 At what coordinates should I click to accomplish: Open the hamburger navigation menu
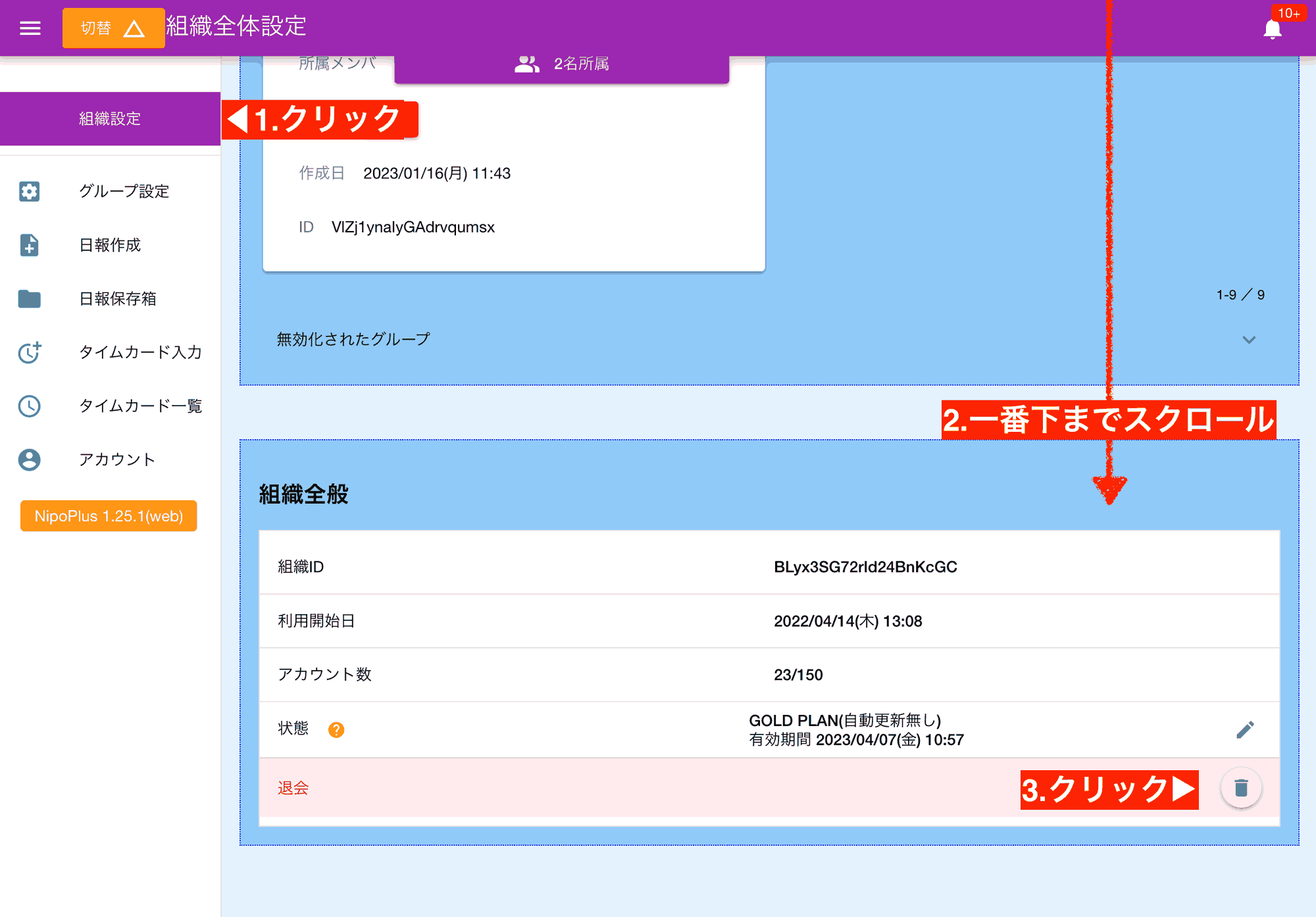(x=29, y=28)
